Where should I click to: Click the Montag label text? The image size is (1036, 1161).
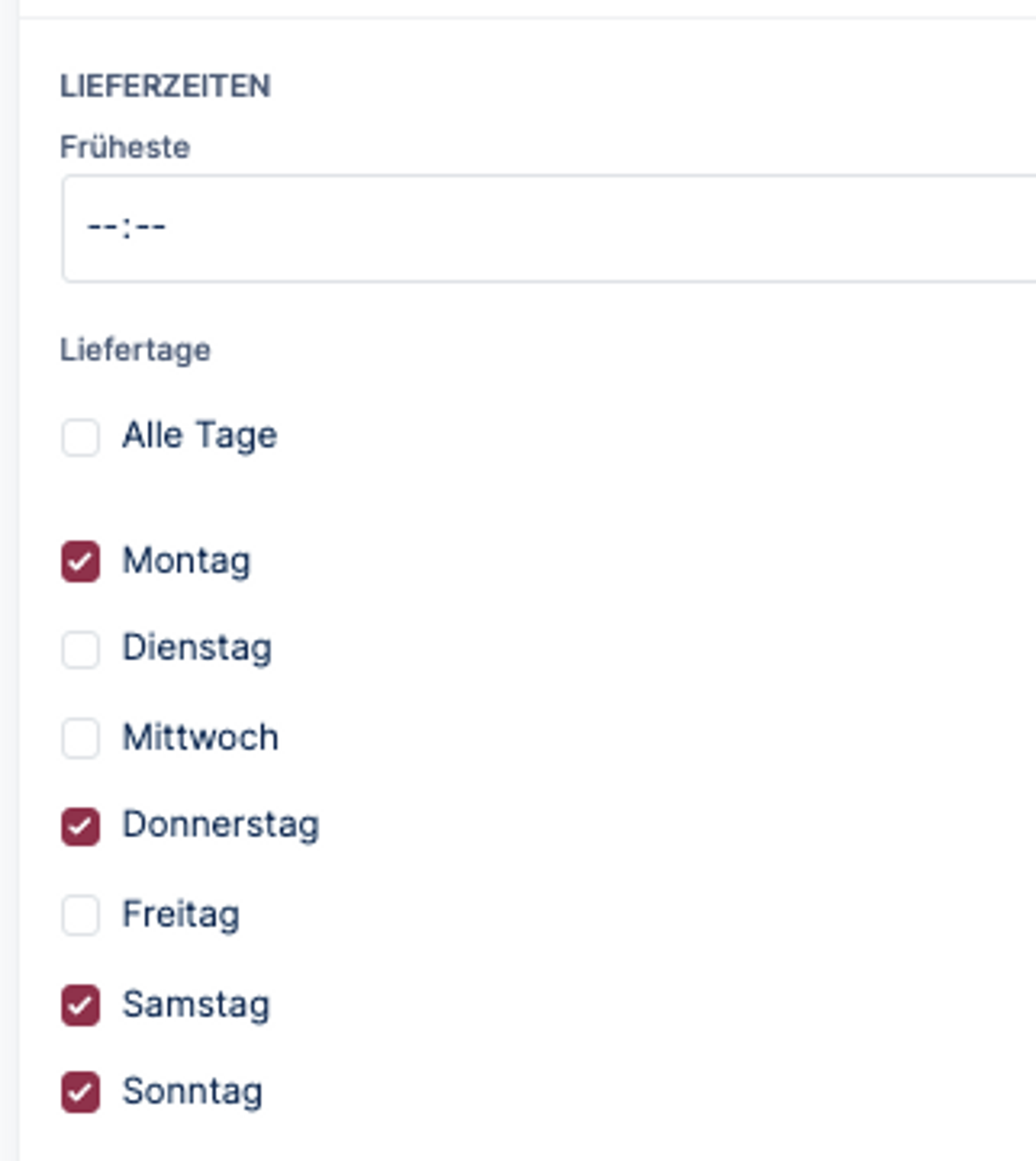pyautogui.click(x=186, y=561)
